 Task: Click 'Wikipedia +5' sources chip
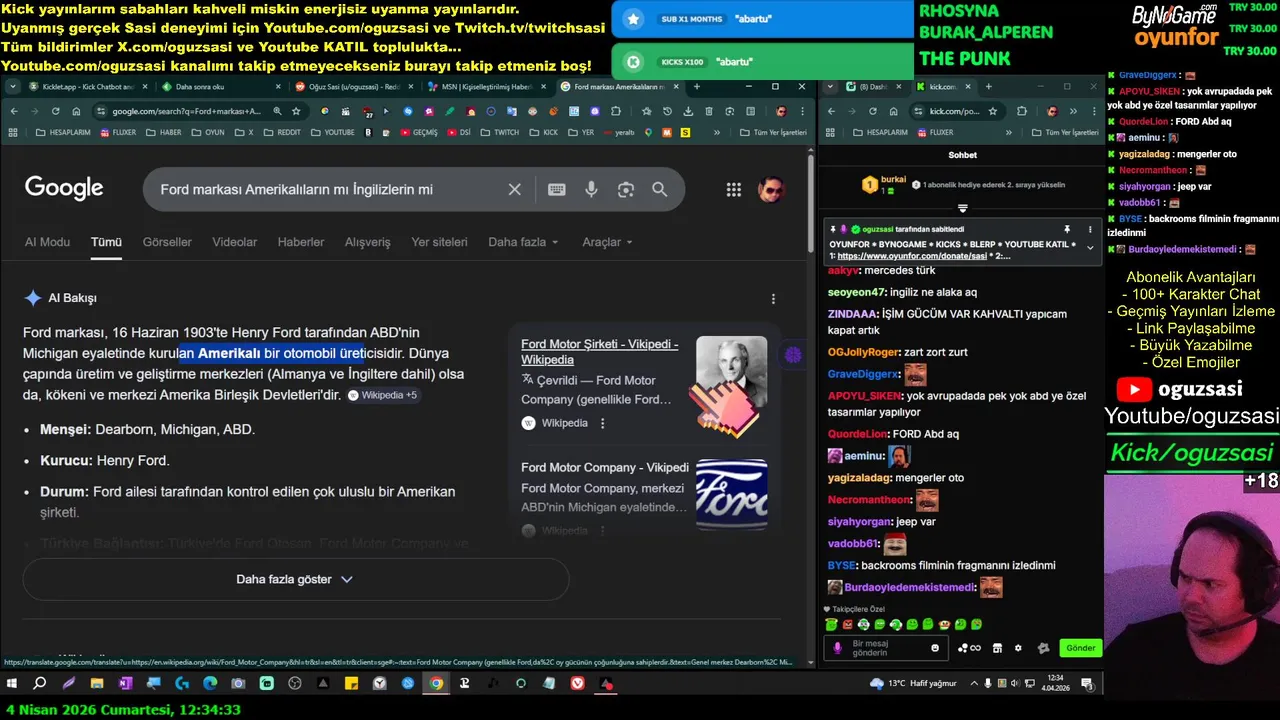tap(383, 395)
